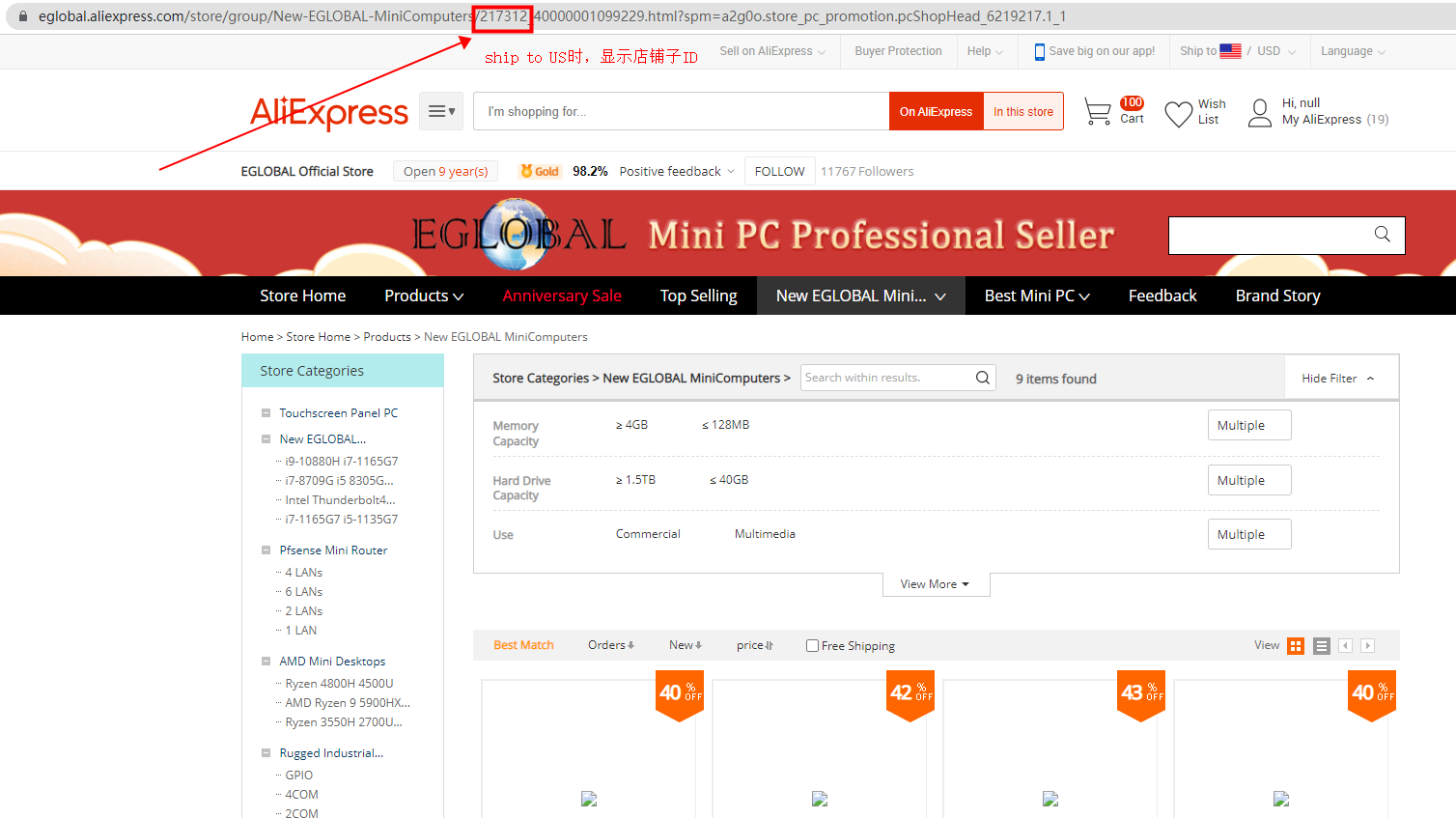
Task: Open the Top Selling tab
Action: (698, 296)
